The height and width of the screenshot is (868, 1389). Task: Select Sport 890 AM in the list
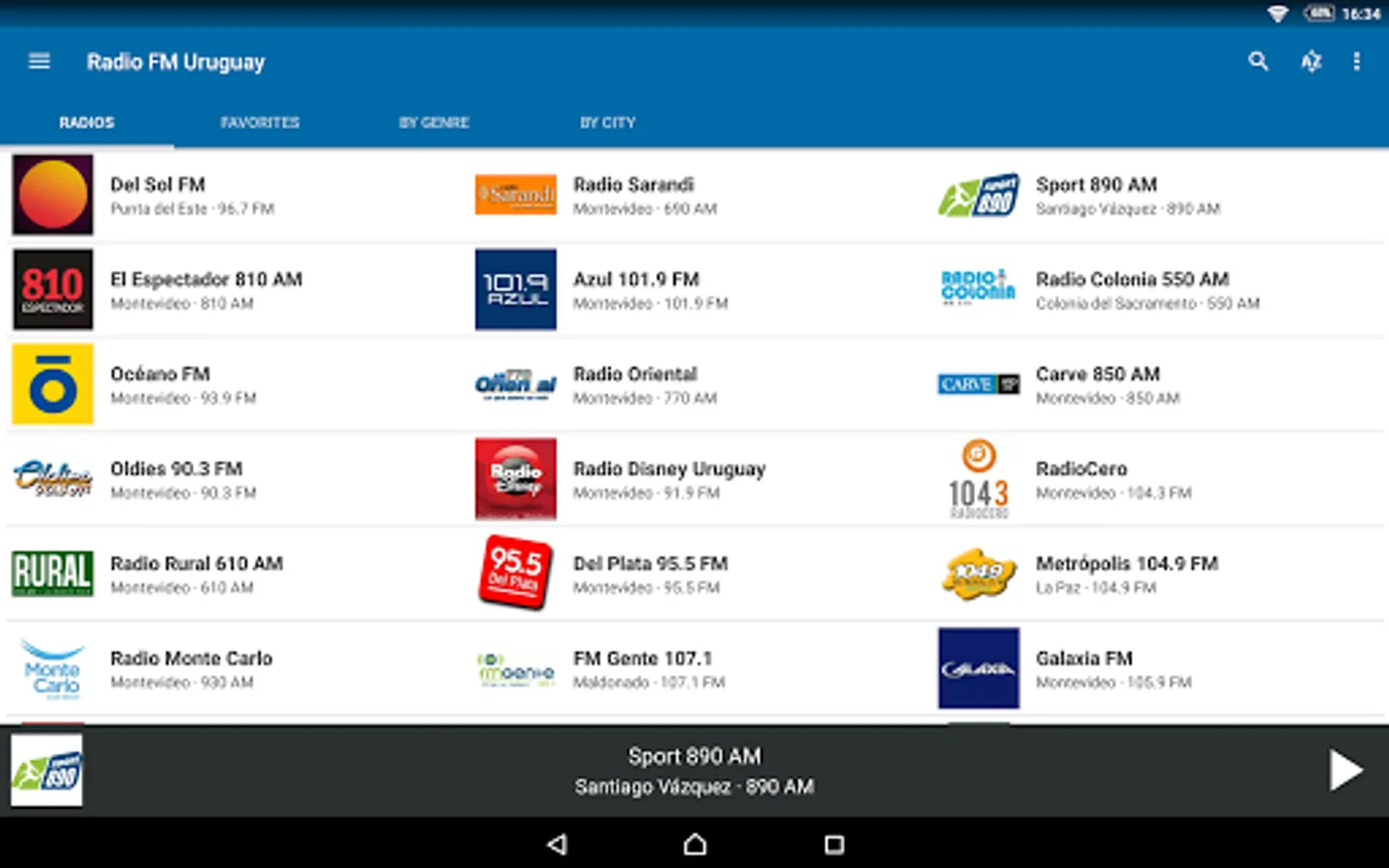tap(1097, 184)
